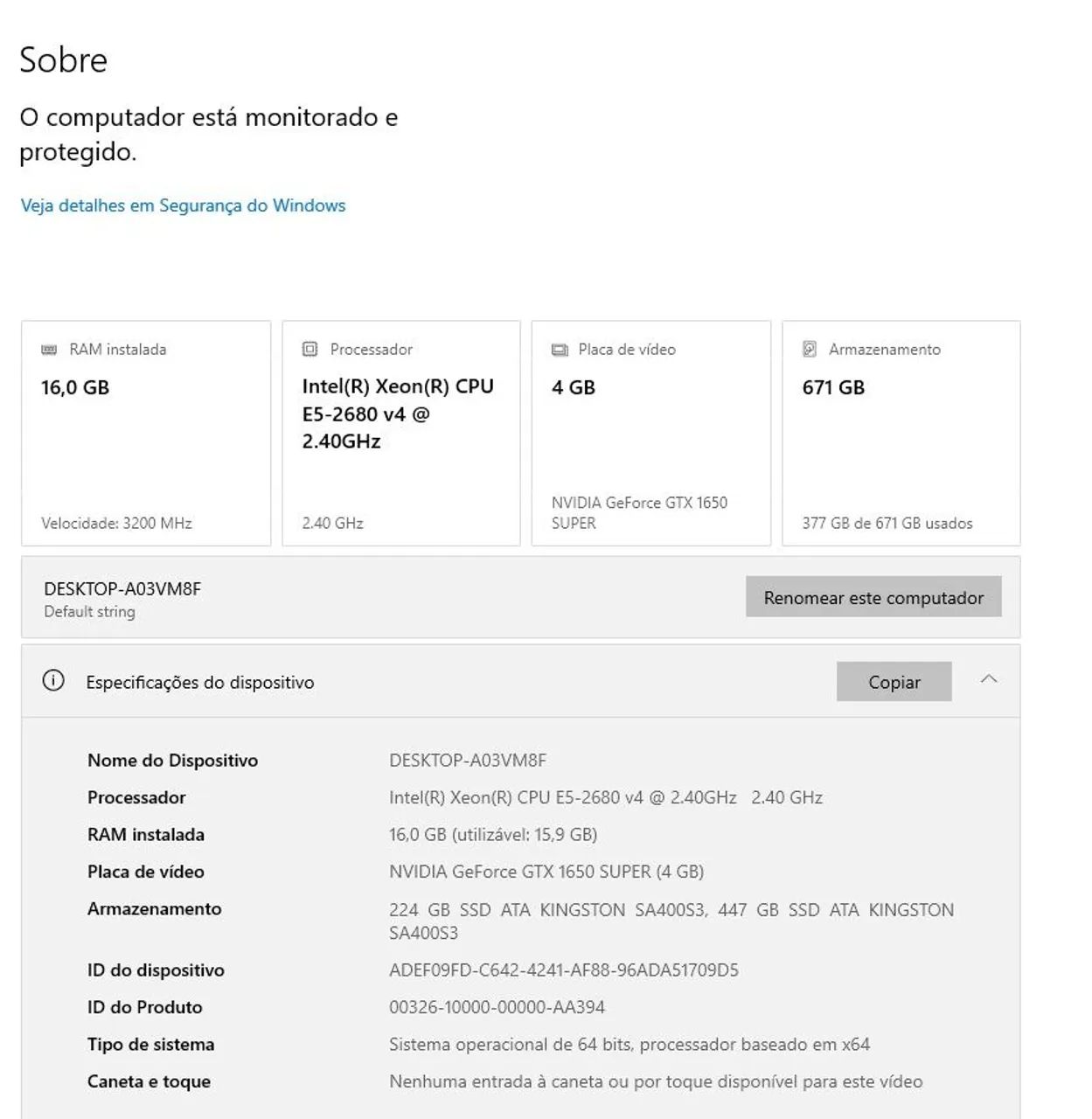
Task: Click the Placa de vídeo card icon
Action: click(560, 350)
